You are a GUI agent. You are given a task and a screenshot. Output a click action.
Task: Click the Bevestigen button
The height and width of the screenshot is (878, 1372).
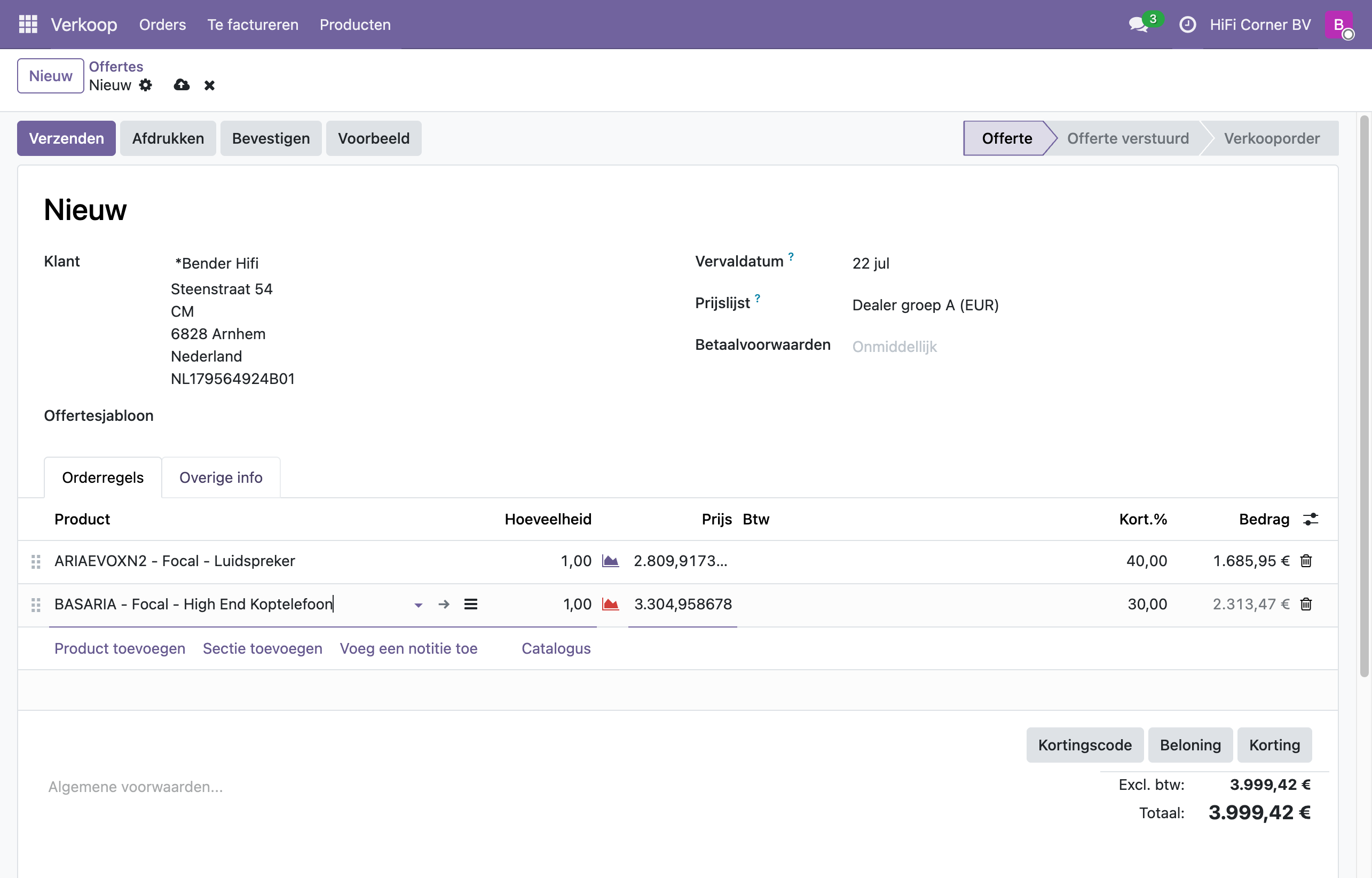pos(271,138)
